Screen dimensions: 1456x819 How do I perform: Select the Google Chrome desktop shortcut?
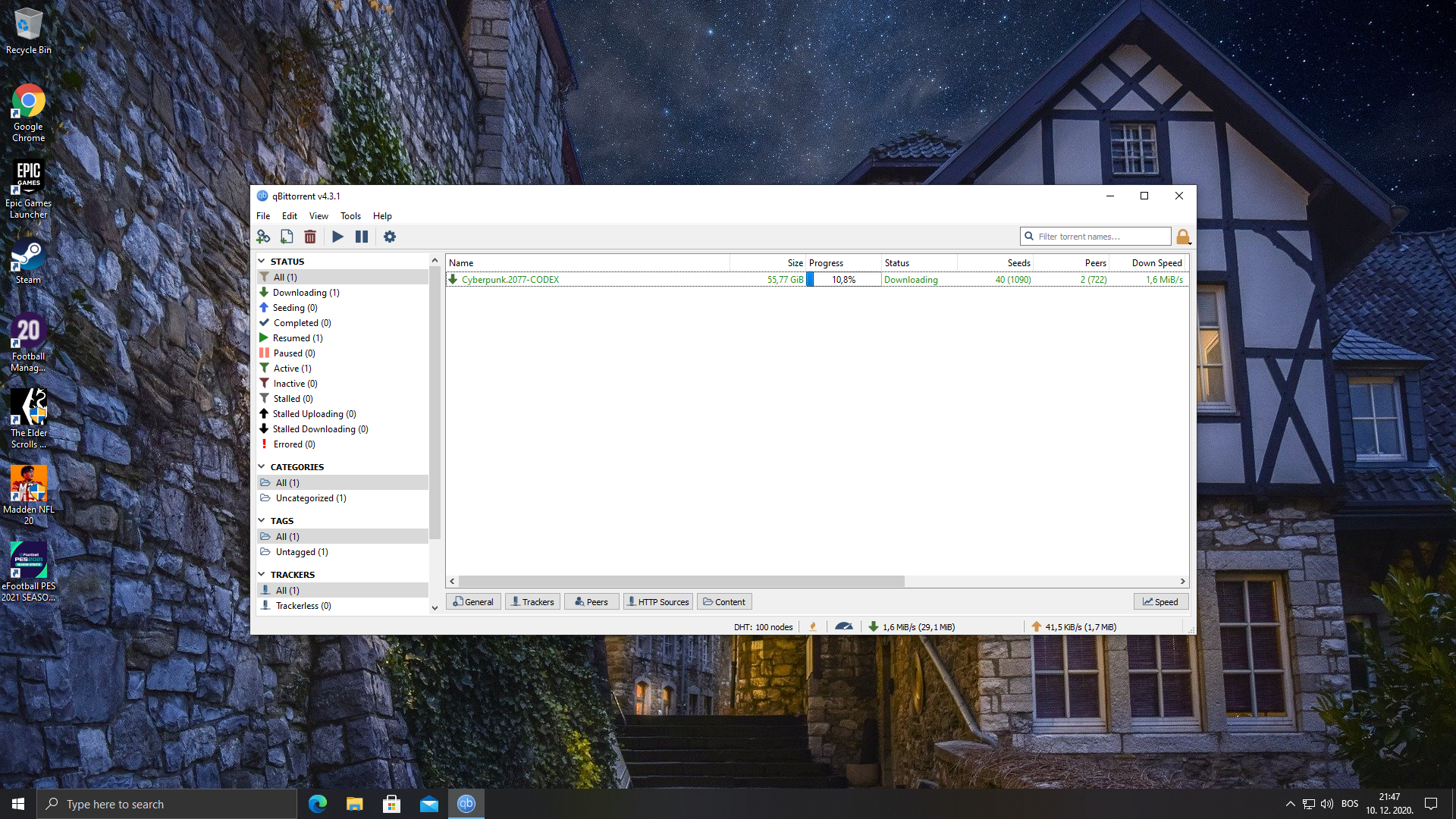(x=29, y=113)
